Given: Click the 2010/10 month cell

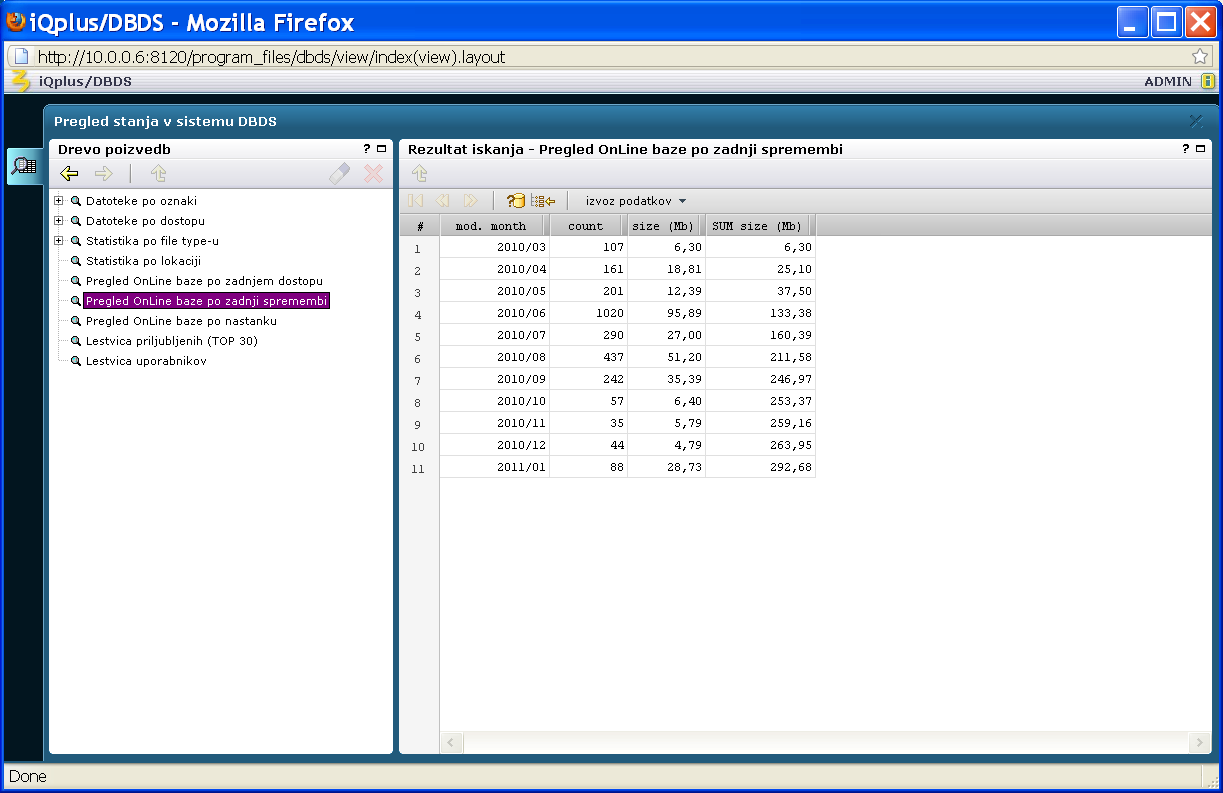Looking at the screenshot, I should 494,401.
